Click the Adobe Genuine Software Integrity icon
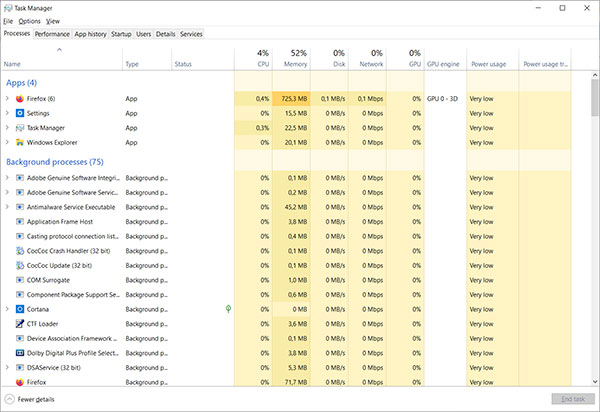This screenshot has height=412, width=600. point(20,178)
